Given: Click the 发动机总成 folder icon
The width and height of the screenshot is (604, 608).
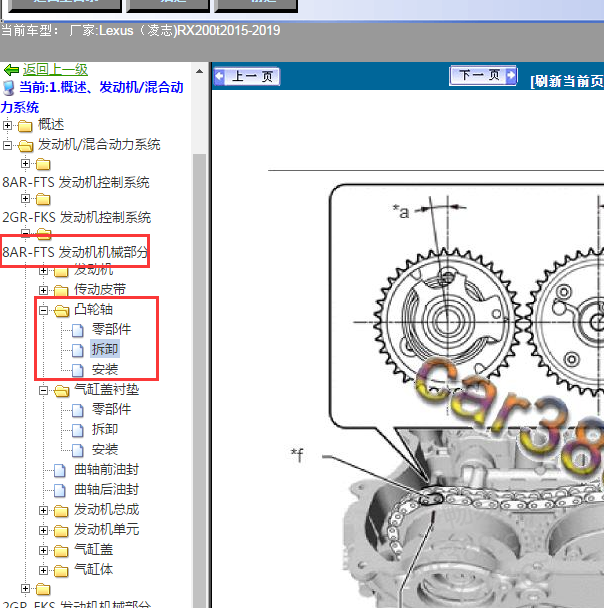Looking at the screenshot, I should tap(61, 511).
